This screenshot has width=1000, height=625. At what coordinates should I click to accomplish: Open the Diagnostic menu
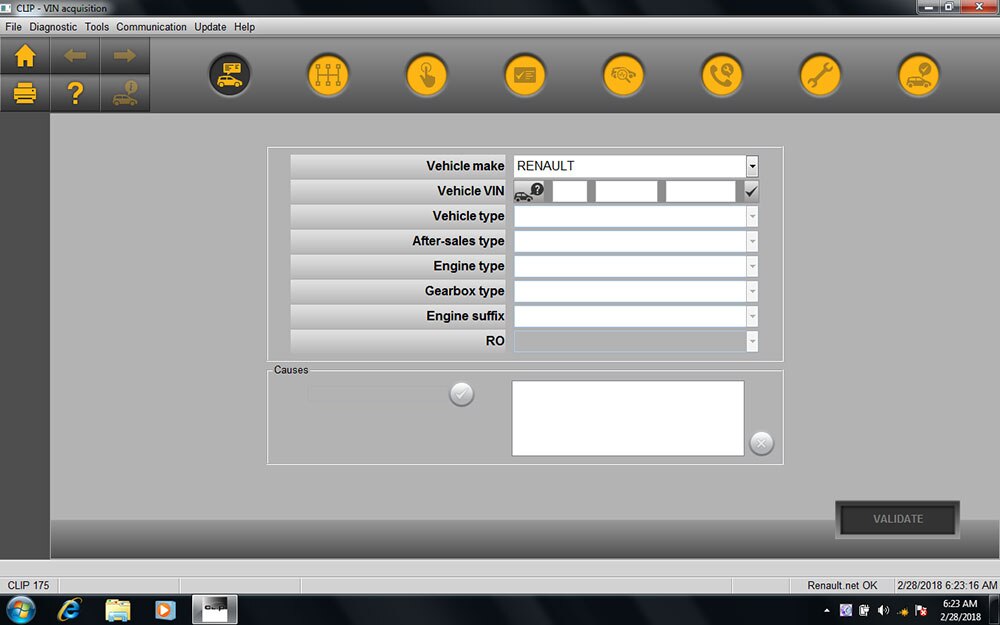[x=54, y=27]
